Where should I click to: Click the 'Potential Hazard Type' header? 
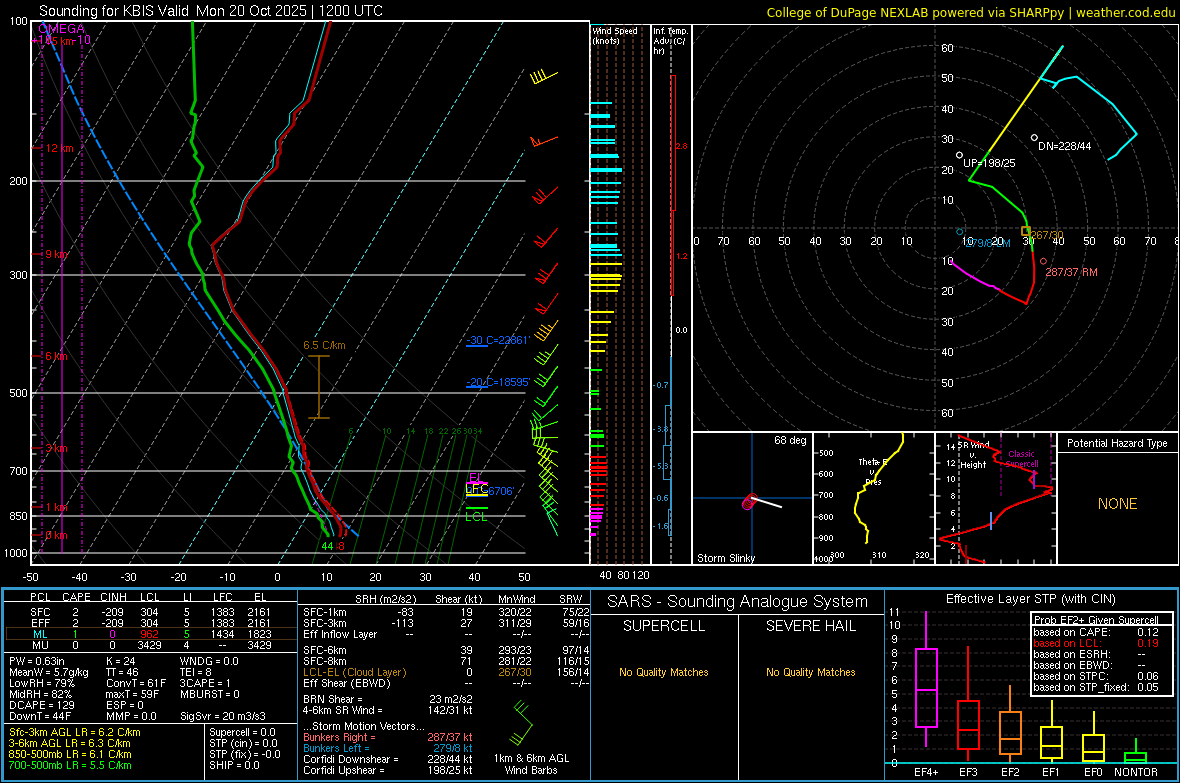click(x=1117, y=443)
